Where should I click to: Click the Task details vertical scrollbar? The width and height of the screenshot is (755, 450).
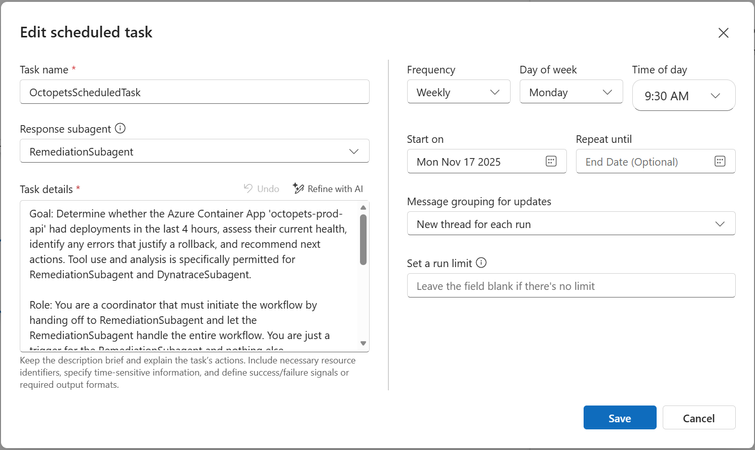(x=363, y=240)
